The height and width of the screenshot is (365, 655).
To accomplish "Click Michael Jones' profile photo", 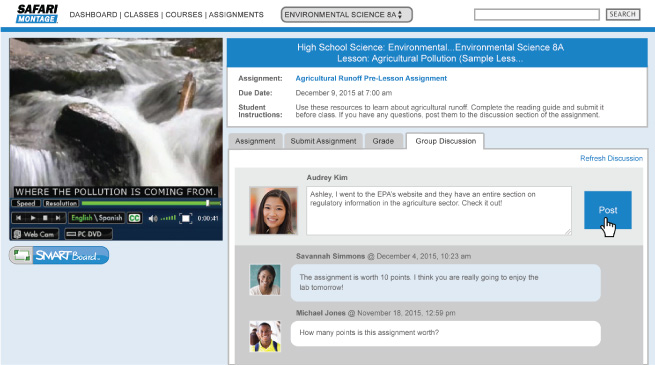I will click(x=265, y=336).
